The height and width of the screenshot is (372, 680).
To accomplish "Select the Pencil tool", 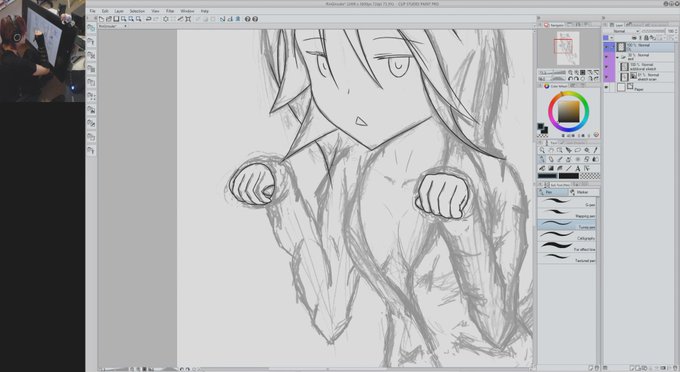I will [x=551, y=159].
